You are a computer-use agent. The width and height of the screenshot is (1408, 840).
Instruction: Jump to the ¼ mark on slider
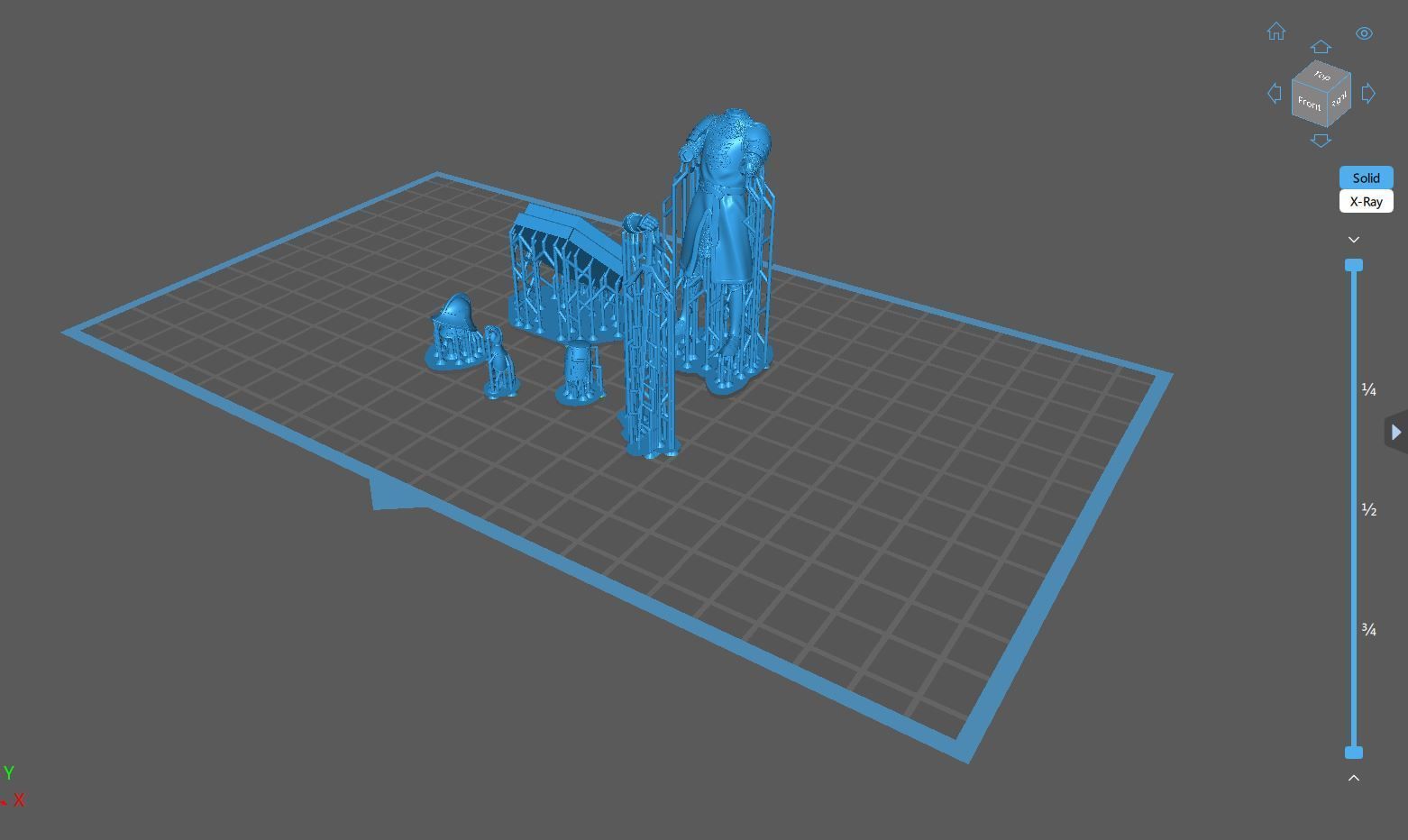(1368, 389)
